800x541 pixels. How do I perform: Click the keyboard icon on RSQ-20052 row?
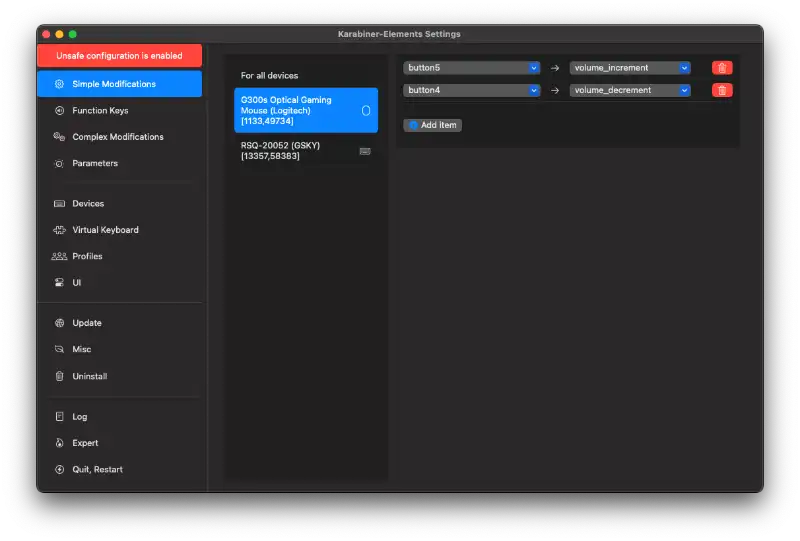tap(365, 151)
